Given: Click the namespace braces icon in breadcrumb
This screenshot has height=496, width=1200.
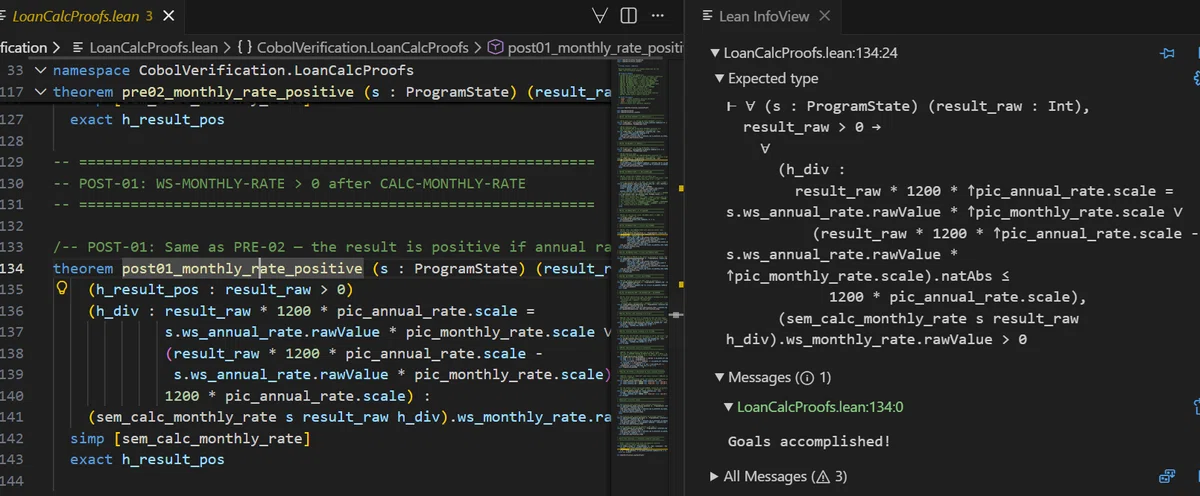Looking at the screenshot, I should coord(245,47).
